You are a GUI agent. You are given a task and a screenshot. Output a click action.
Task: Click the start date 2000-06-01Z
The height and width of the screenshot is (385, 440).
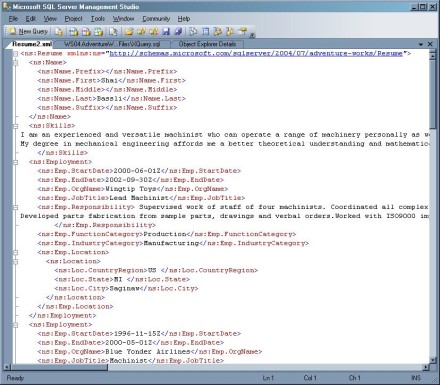point(137,171)
